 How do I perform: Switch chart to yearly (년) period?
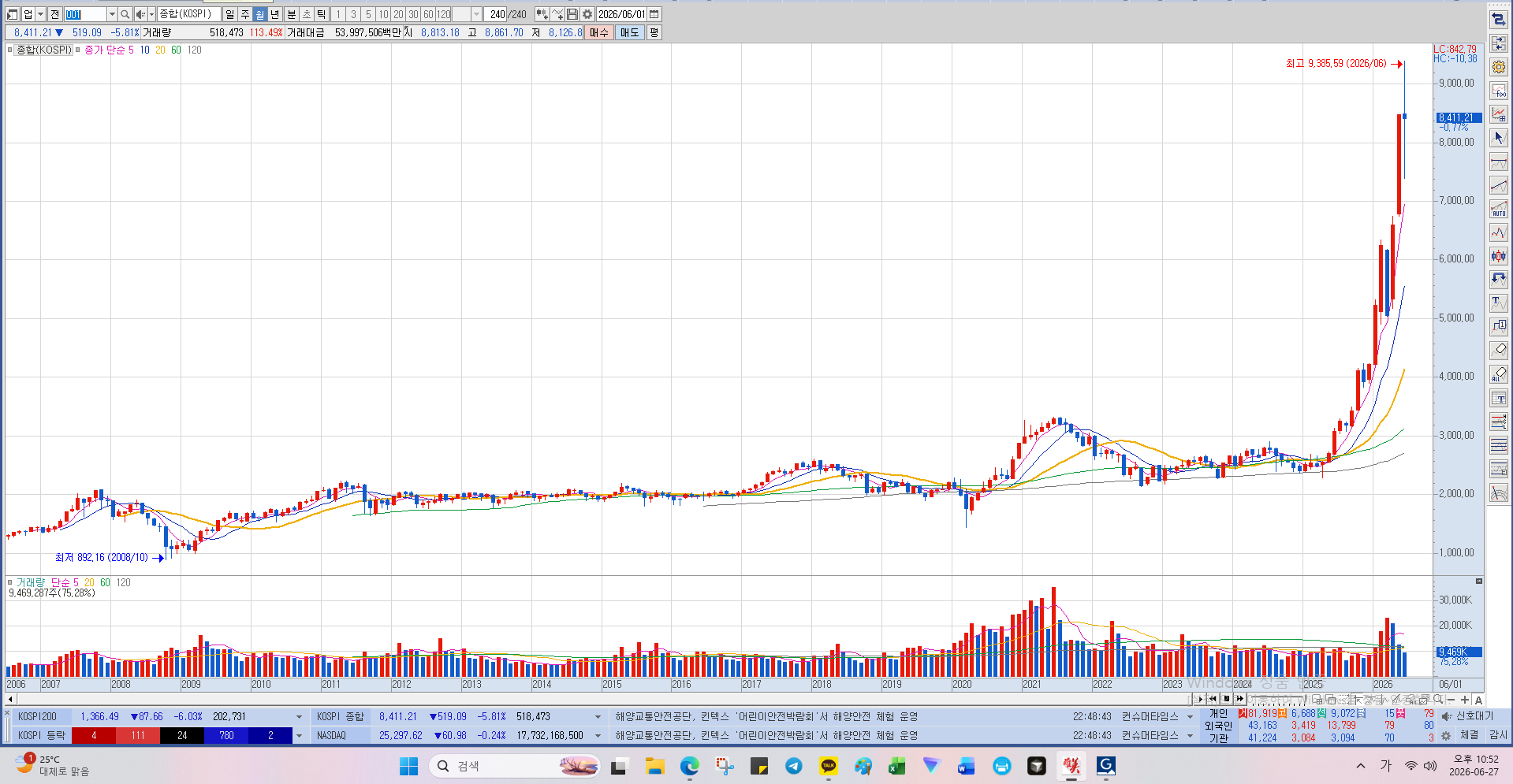pyautogui.click(x=275, y=14)
